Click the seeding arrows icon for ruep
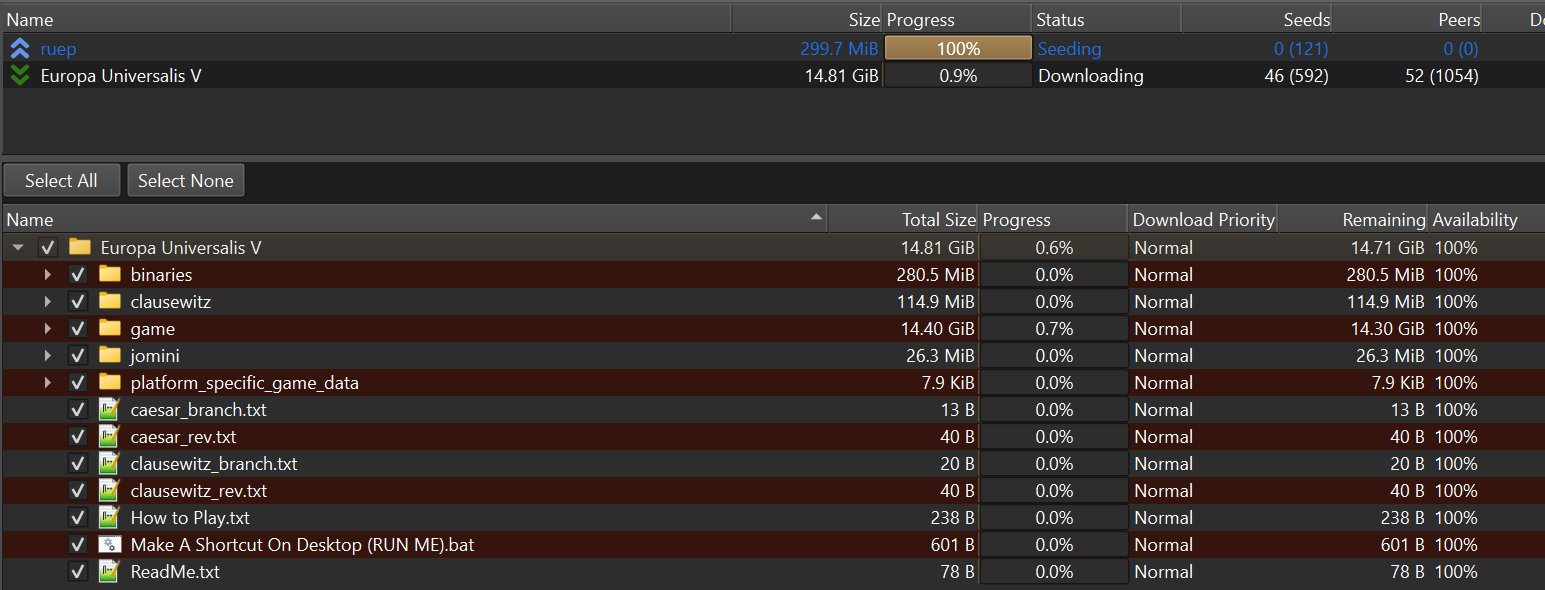The height and width of the screenshot is (590, 1545). 20,48
